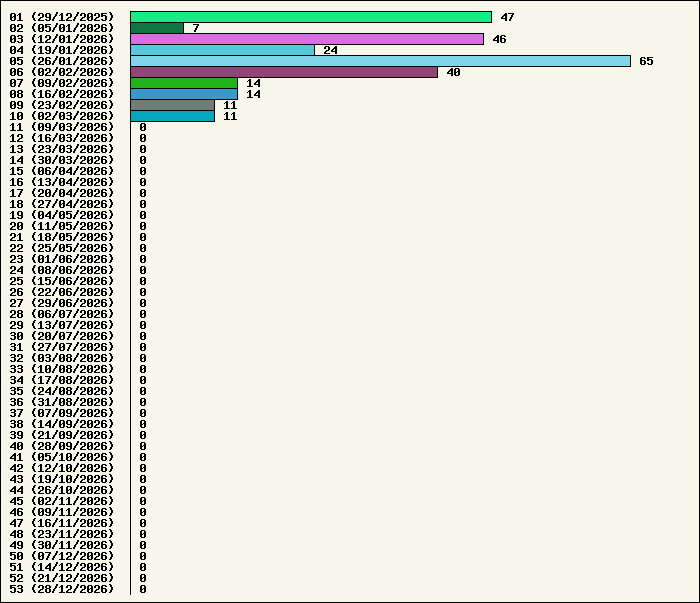Click the value label 47
This screenshot has width=700, height=603.
click(x=507, y=17)
